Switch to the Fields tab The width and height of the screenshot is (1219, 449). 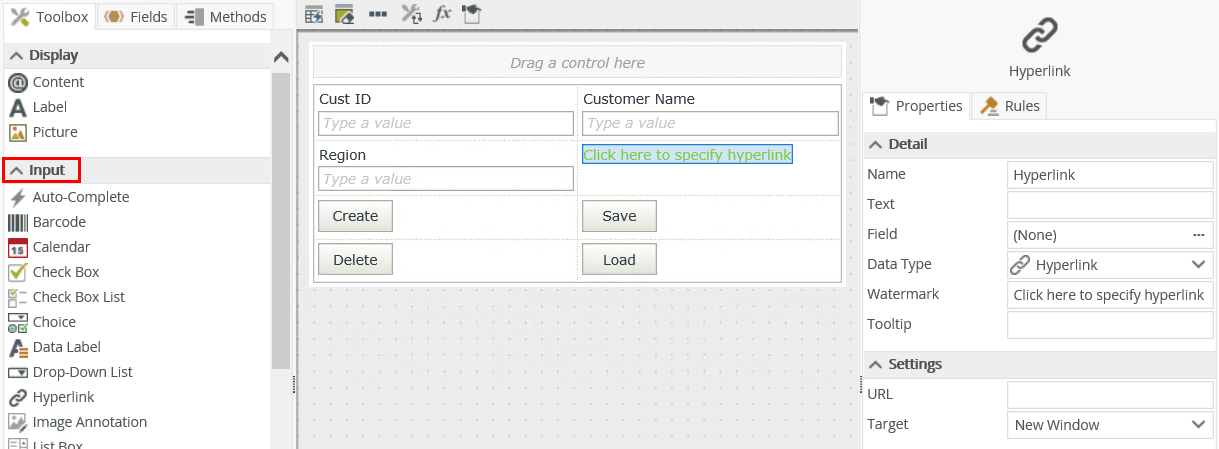[136, 16]
